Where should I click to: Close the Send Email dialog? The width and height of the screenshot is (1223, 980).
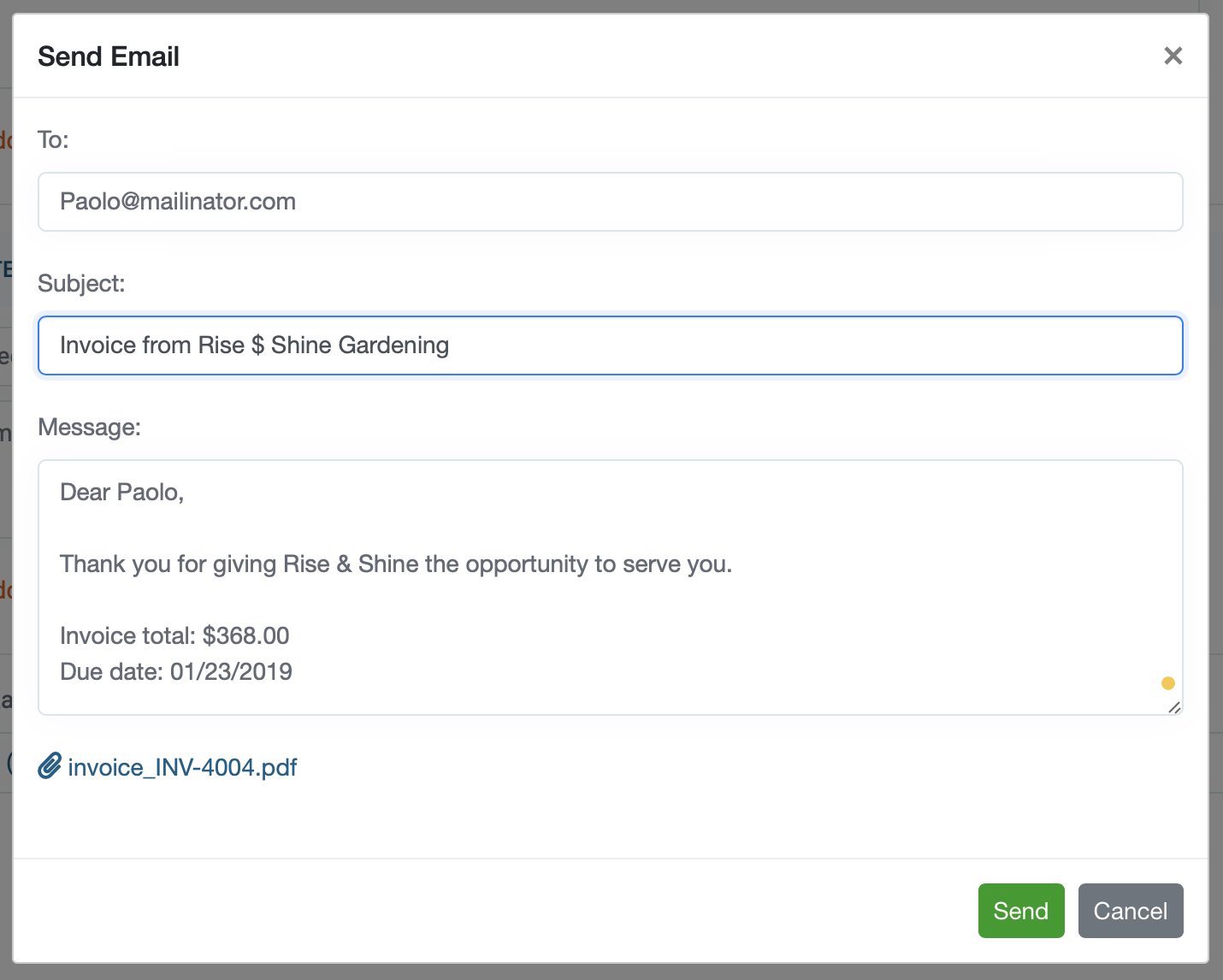1173,56
